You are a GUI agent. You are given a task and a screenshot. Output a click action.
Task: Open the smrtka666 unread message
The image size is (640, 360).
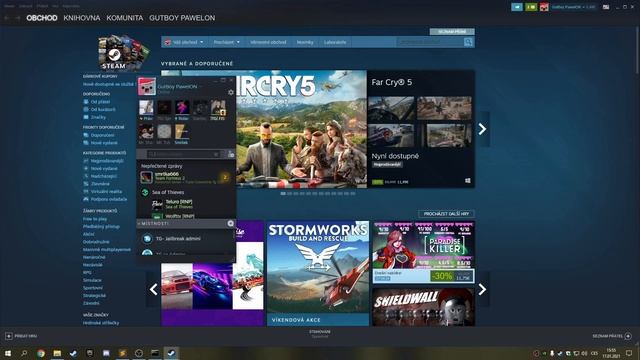185,178
